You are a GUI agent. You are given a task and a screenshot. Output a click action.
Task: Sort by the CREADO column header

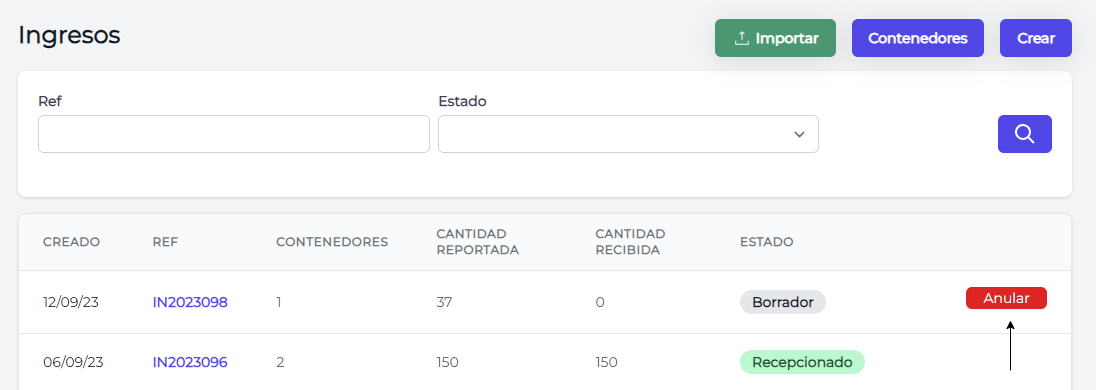71,243
